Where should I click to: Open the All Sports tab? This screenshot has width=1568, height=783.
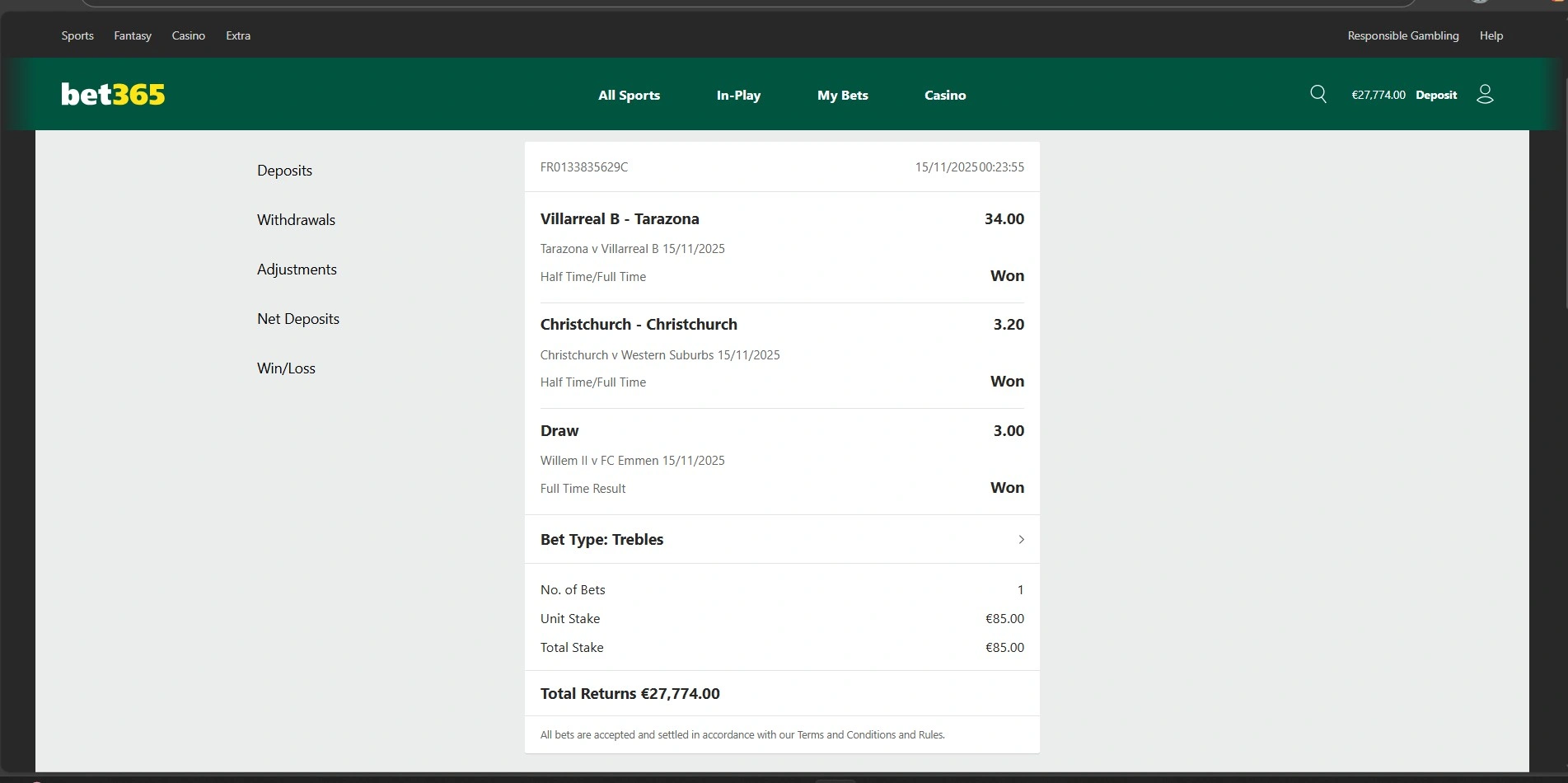629,96
